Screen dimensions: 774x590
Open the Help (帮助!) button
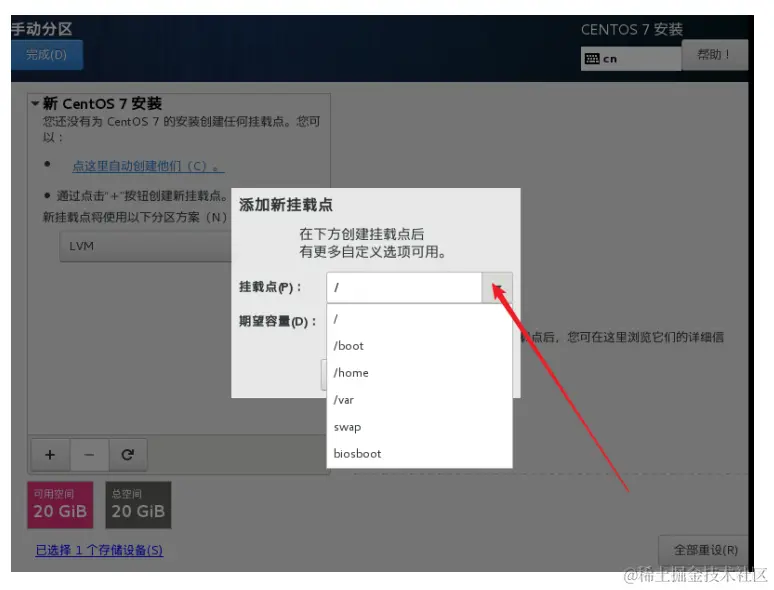[x=714, y=55]
